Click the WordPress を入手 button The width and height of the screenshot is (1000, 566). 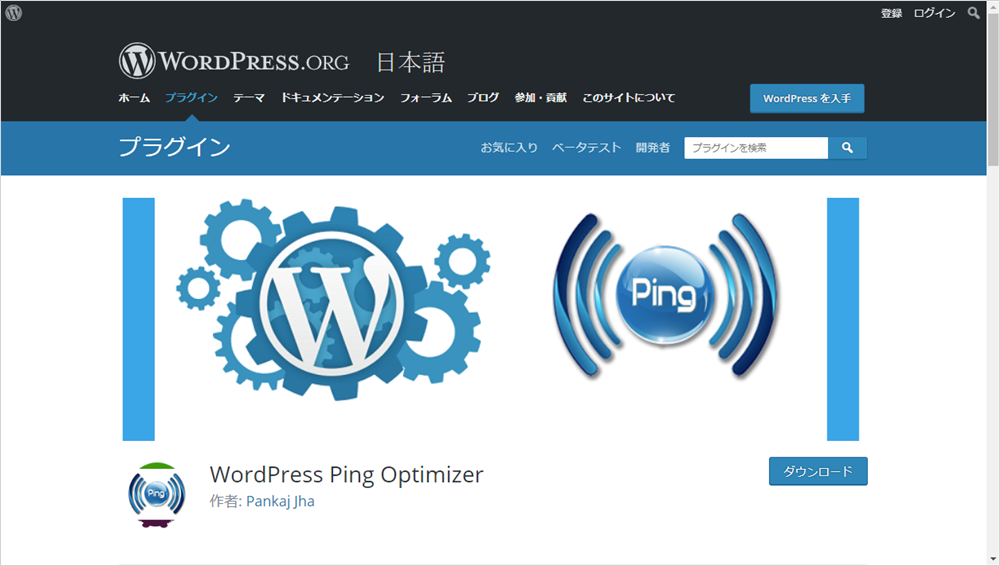click(x=807, y=98)
